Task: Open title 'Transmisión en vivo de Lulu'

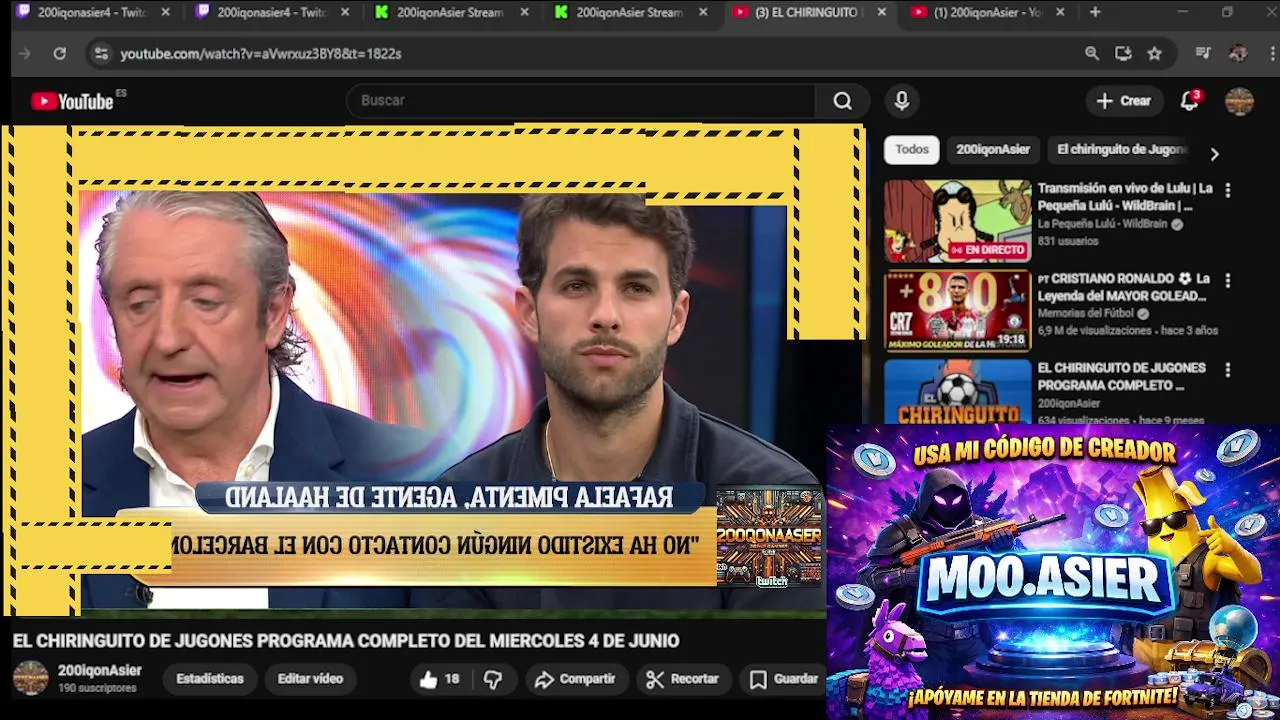Action: click(1125, 197)
